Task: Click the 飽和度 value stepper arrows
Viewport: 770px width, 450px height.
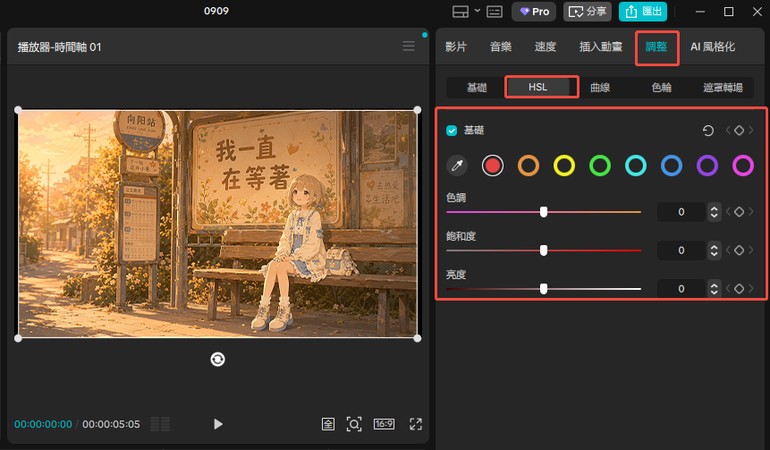Action: pos(714,250)
